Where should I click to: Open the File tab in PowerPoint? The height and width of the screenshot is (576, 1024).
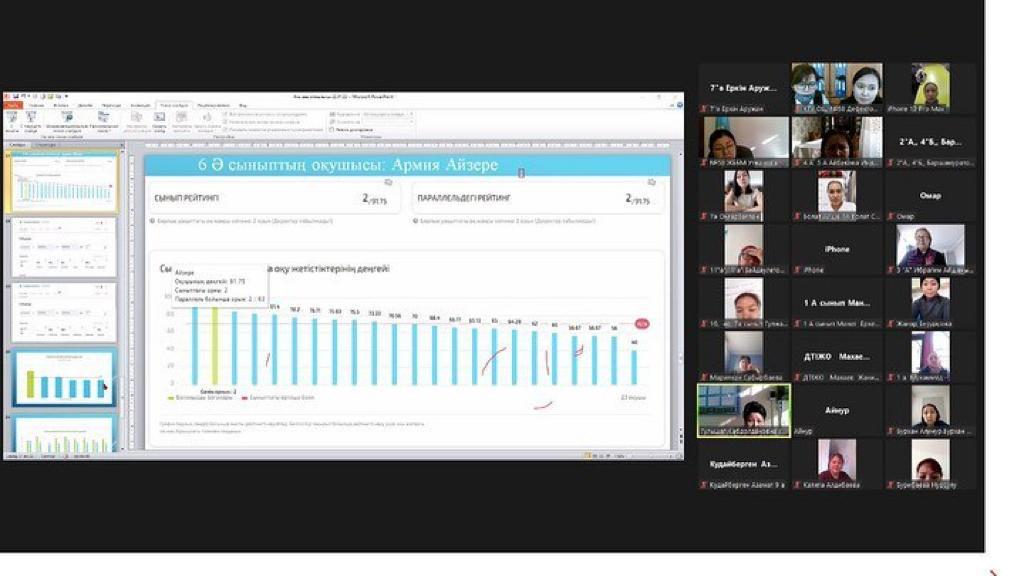(13, 104)
